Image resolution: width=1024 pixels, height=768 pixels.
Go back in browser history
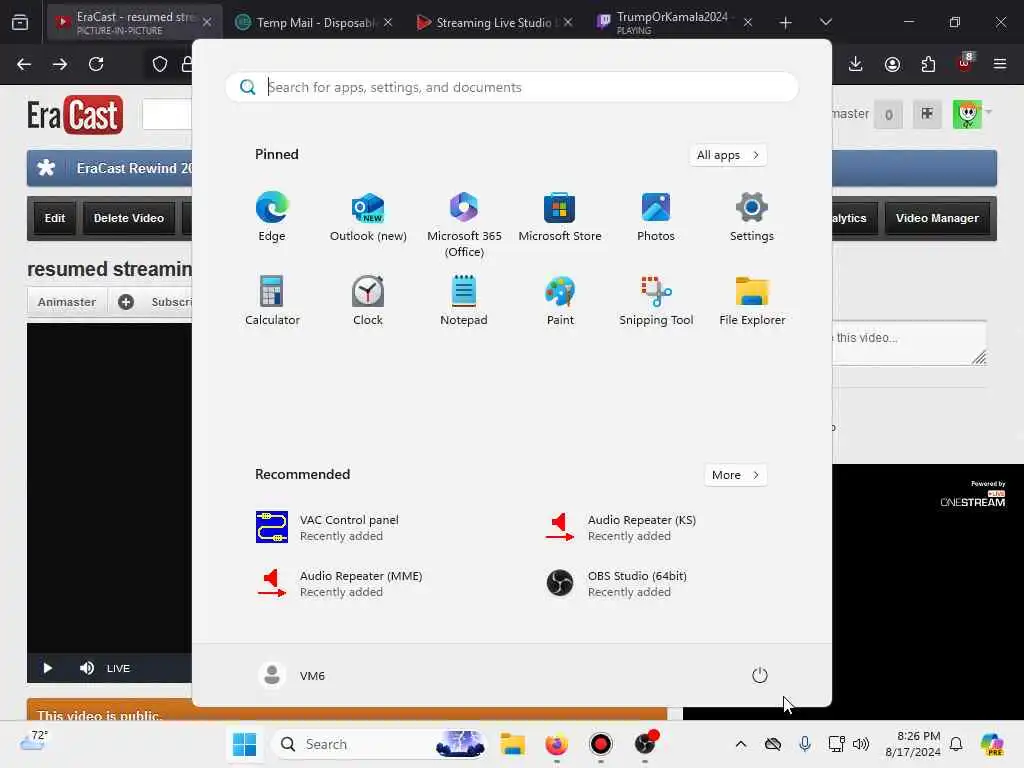24,64
